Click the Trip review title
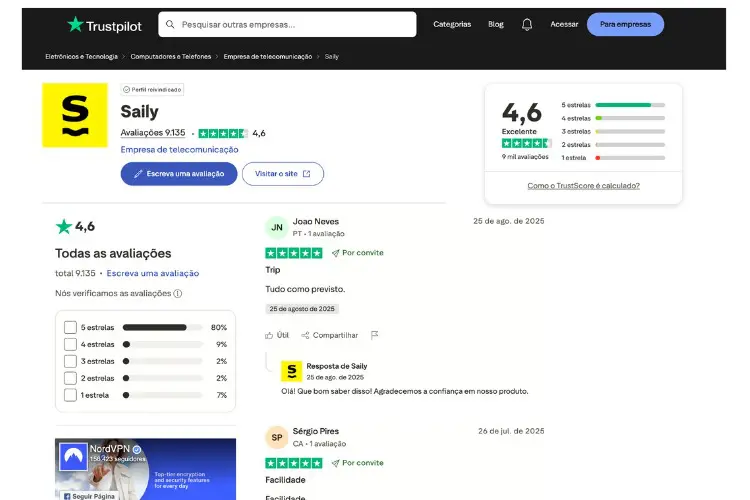This screenshot has height=500, width=750. (x=273, y=270)
